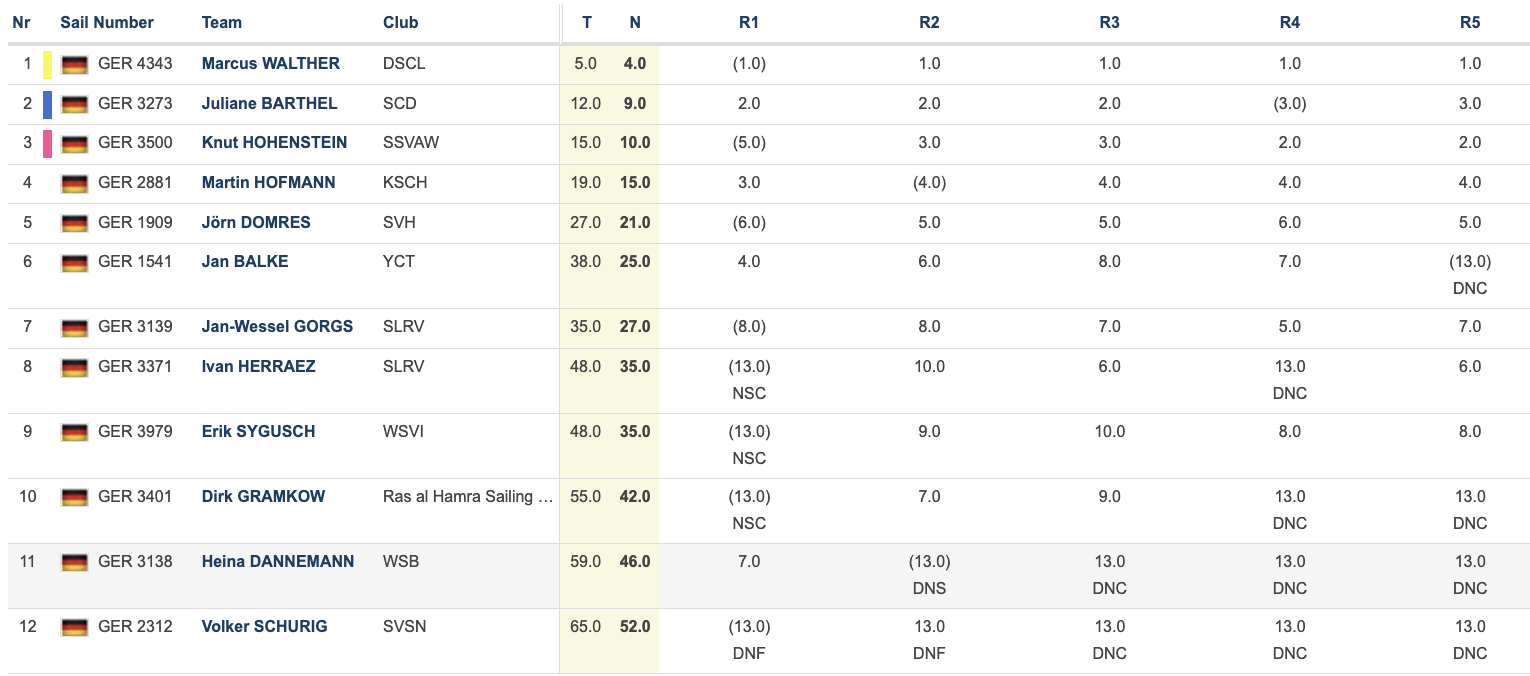
Task: Click the flag icon for GER 3273
Action: point(74,104)
